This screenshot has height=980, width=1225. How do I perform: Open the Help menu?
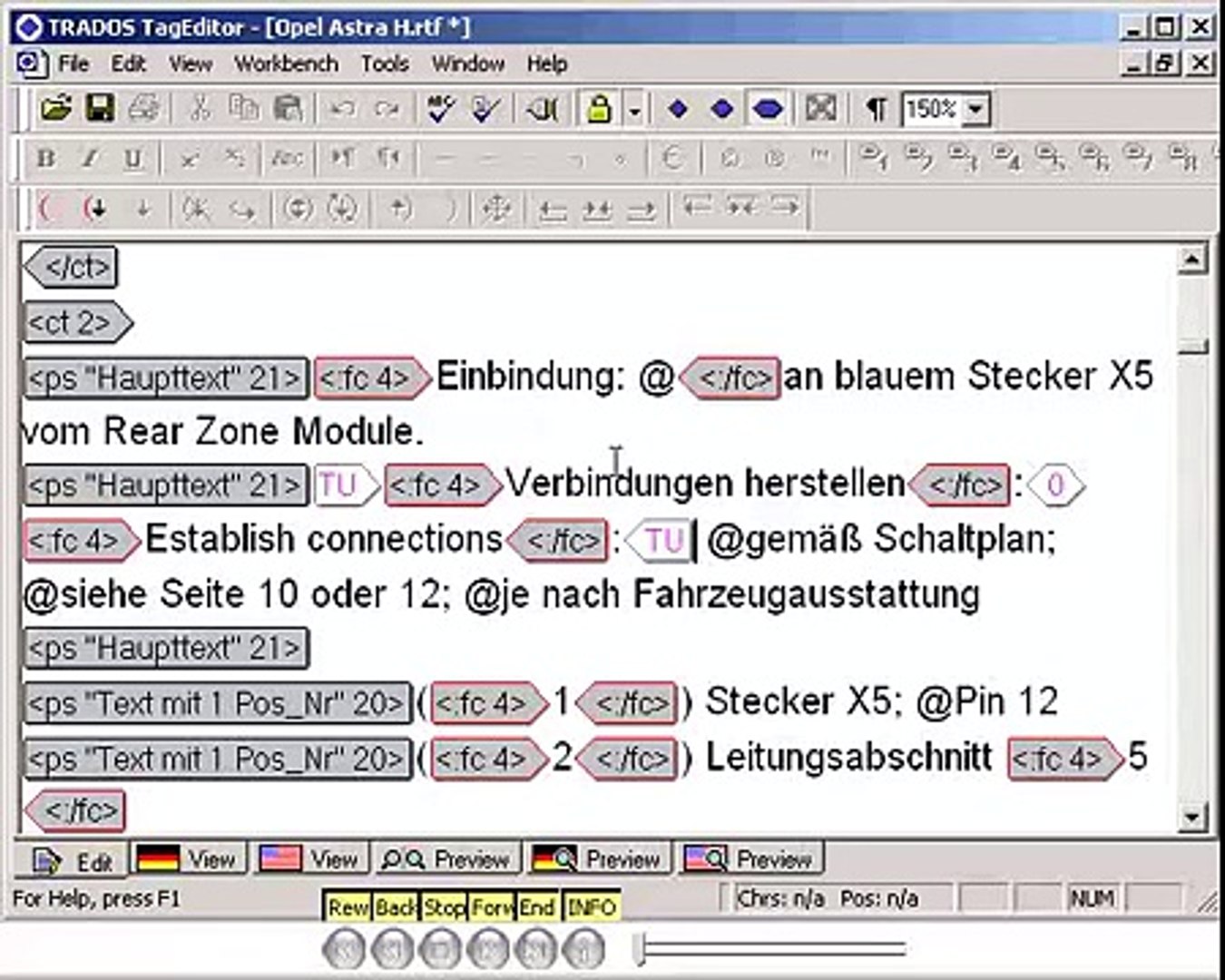tap(547, 64)
